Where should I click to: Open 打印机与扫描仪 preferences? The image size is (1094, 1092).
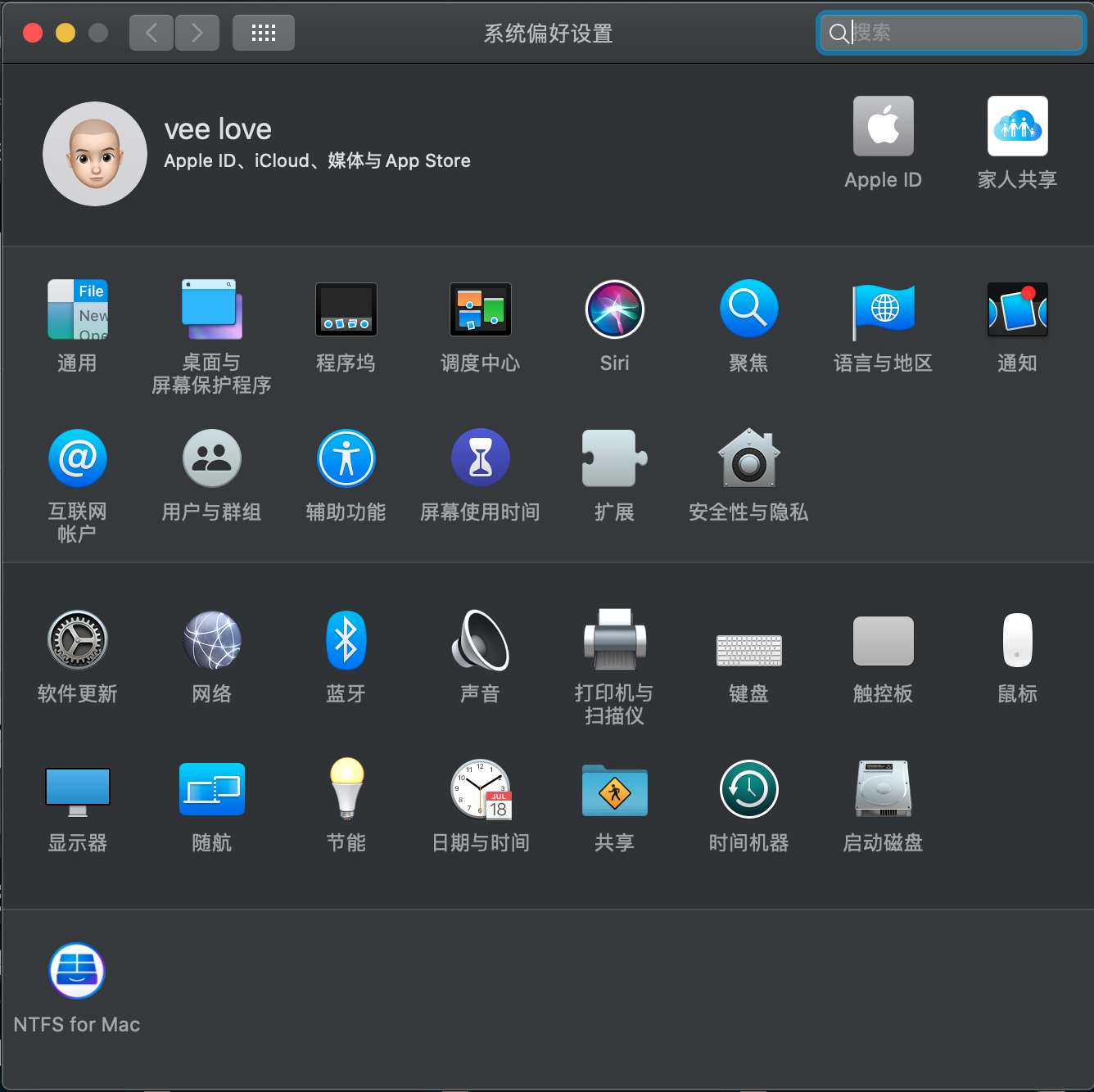click(615, 640)
